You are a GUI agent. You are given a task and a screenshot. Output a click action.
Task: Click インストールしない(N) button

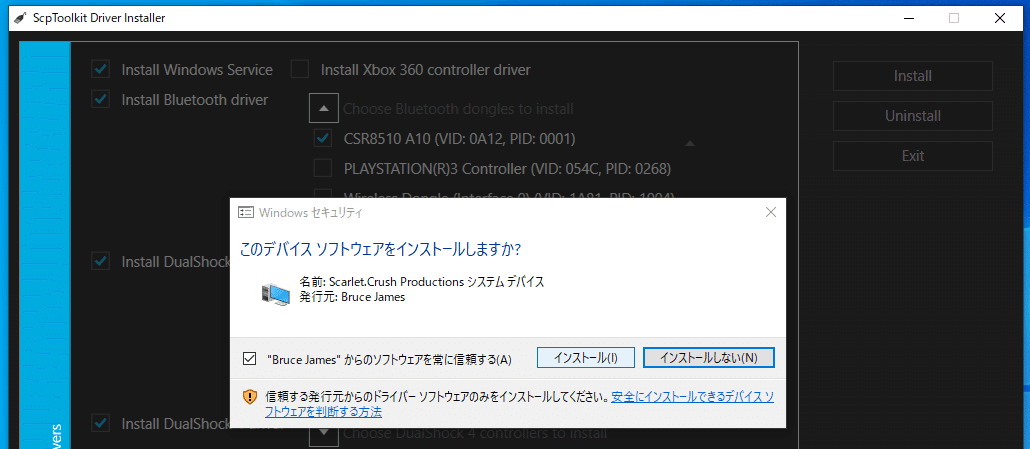(709, 358)
